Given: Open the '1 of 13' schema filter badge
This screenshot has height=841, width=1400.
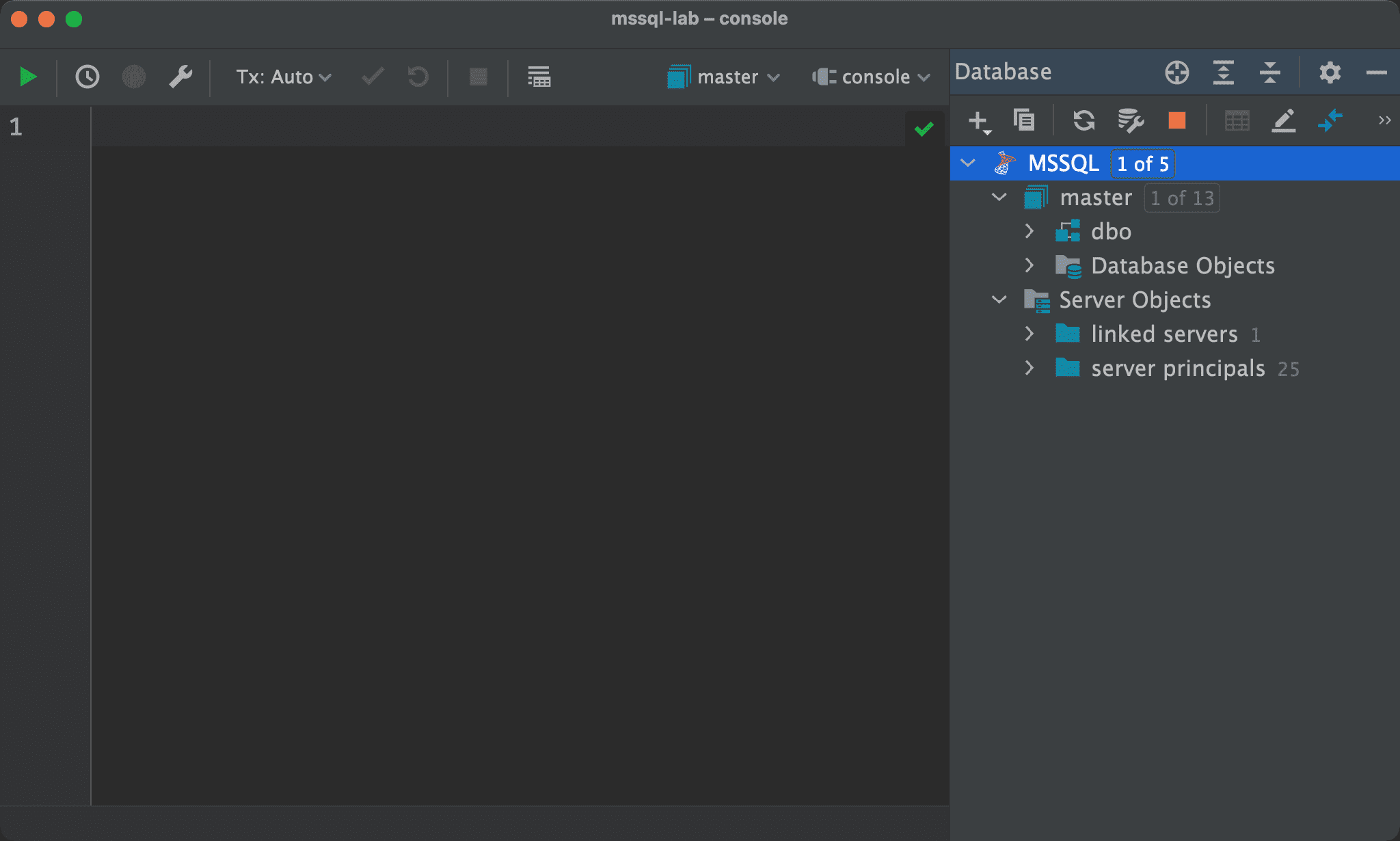Looking at the screenshot, I should pos(1182,198).
